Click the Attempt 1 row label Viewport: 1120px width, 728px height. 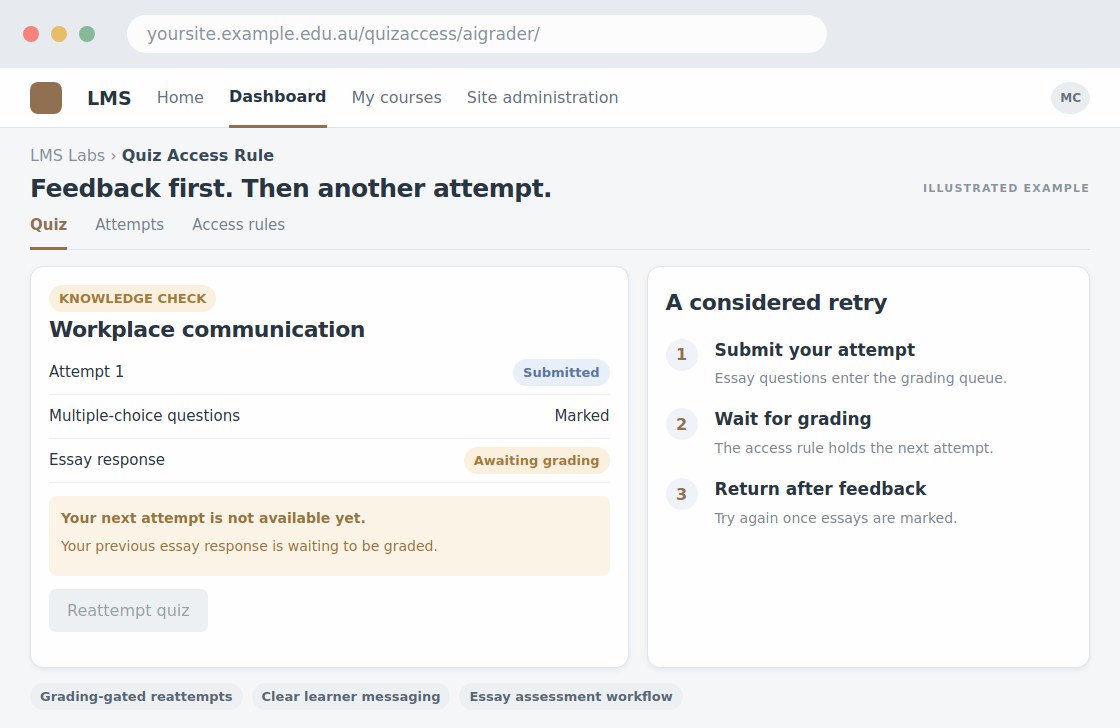(86, 372)
